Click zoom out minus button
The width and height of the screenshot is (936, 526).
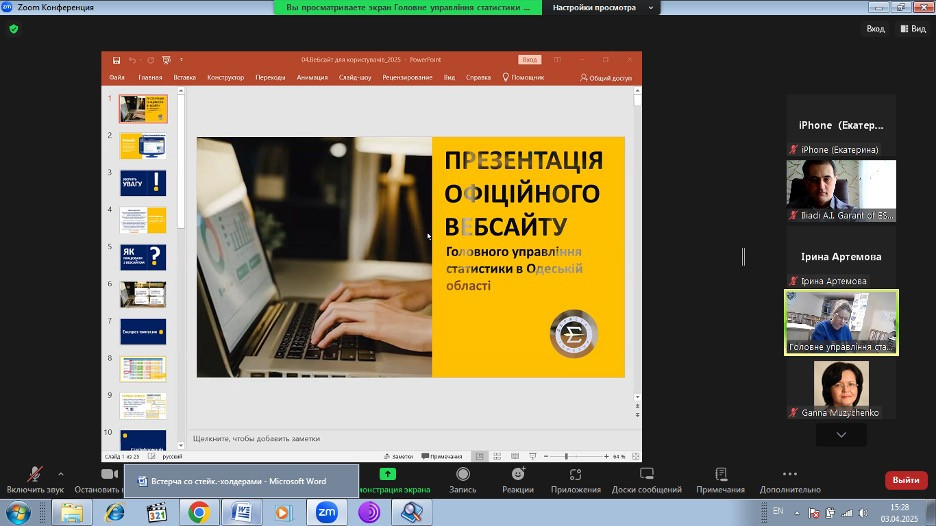pos(546,457)
